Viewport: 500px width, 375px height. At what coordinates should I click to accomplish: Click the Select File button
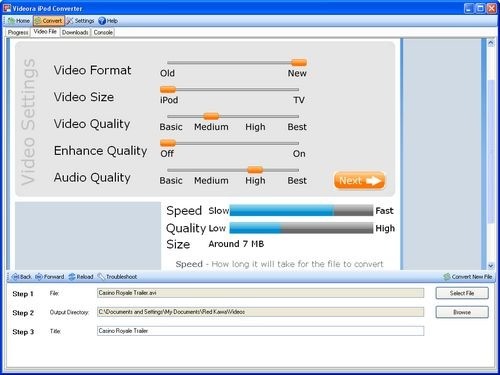[462, 293]
